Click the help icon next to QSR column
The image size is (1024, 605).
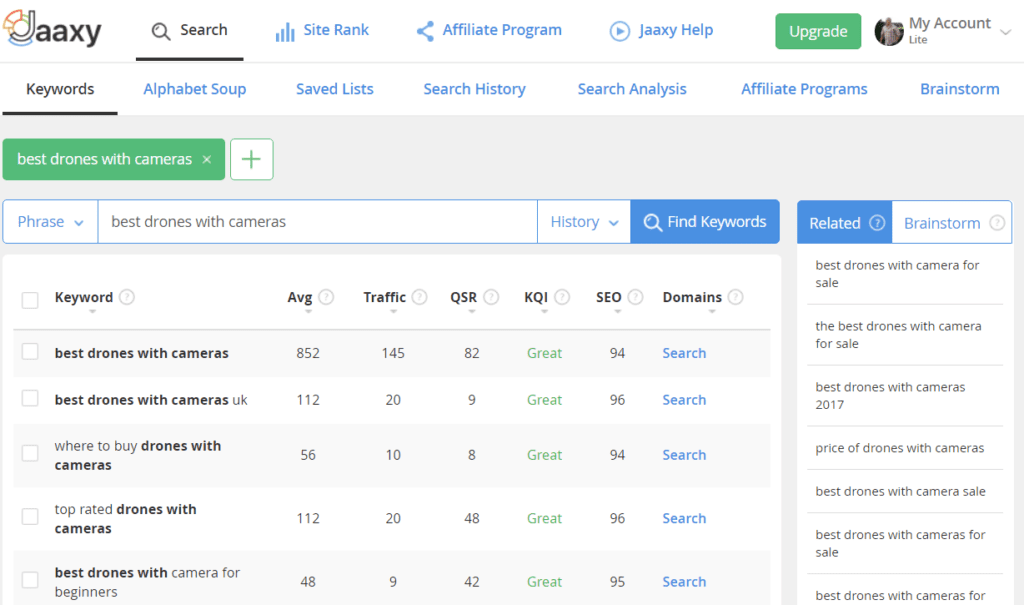491,297
